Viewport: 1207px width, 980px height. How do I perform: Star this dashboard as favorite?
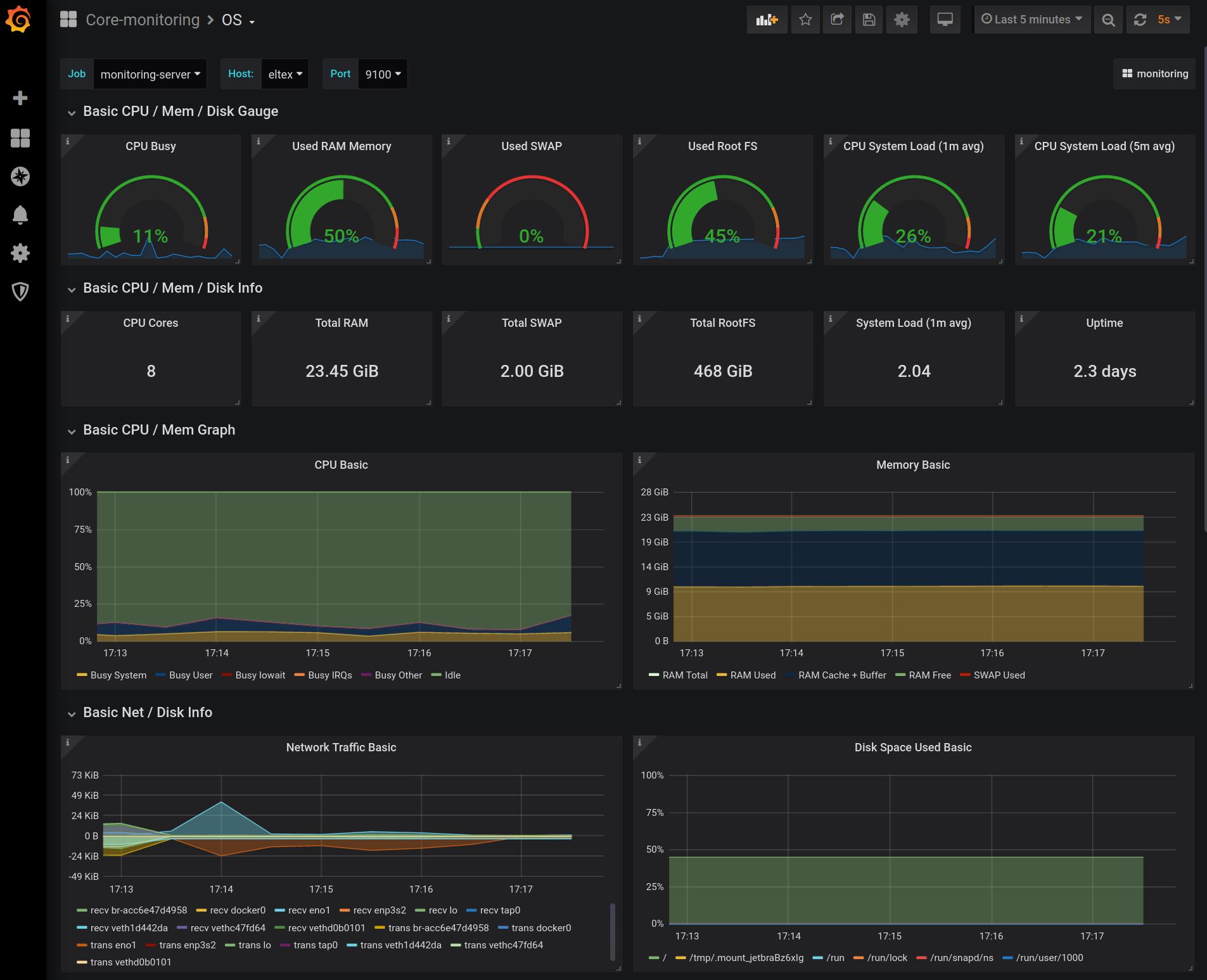click(x=805, y=20)
